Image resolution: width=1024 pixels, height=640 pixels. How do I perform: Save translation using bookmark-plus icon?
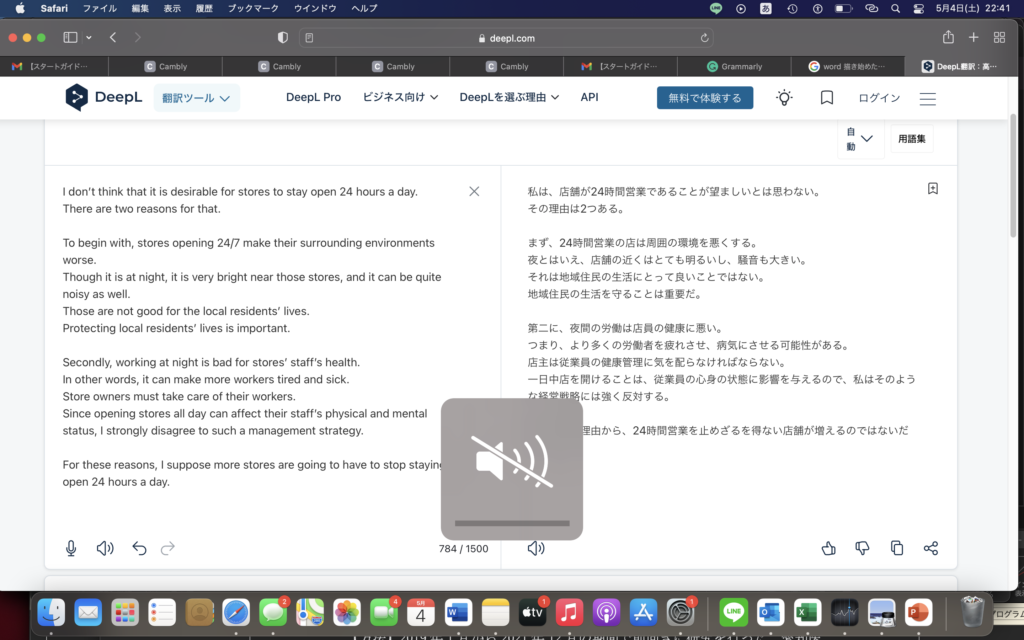[x=932, y=189]
